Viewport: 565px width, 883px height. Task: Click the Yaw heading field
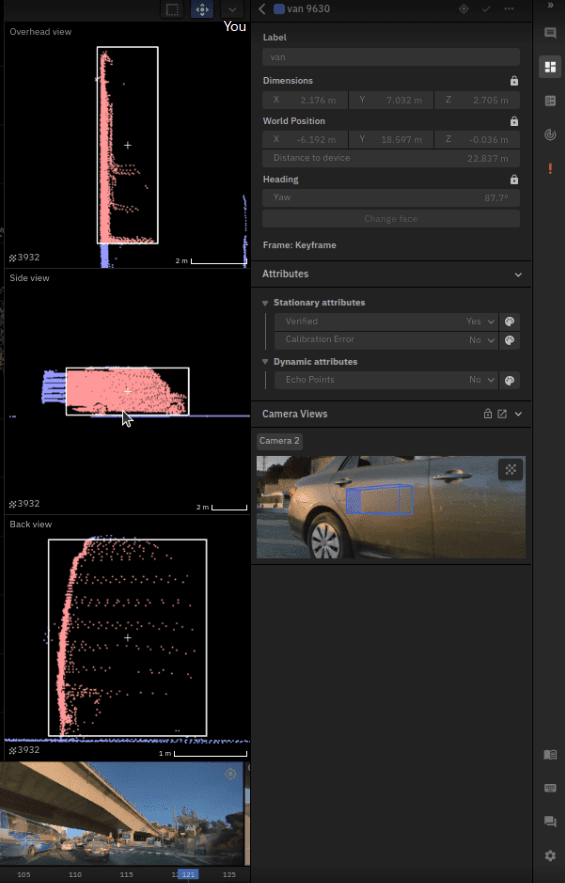[x=391, y=198]
